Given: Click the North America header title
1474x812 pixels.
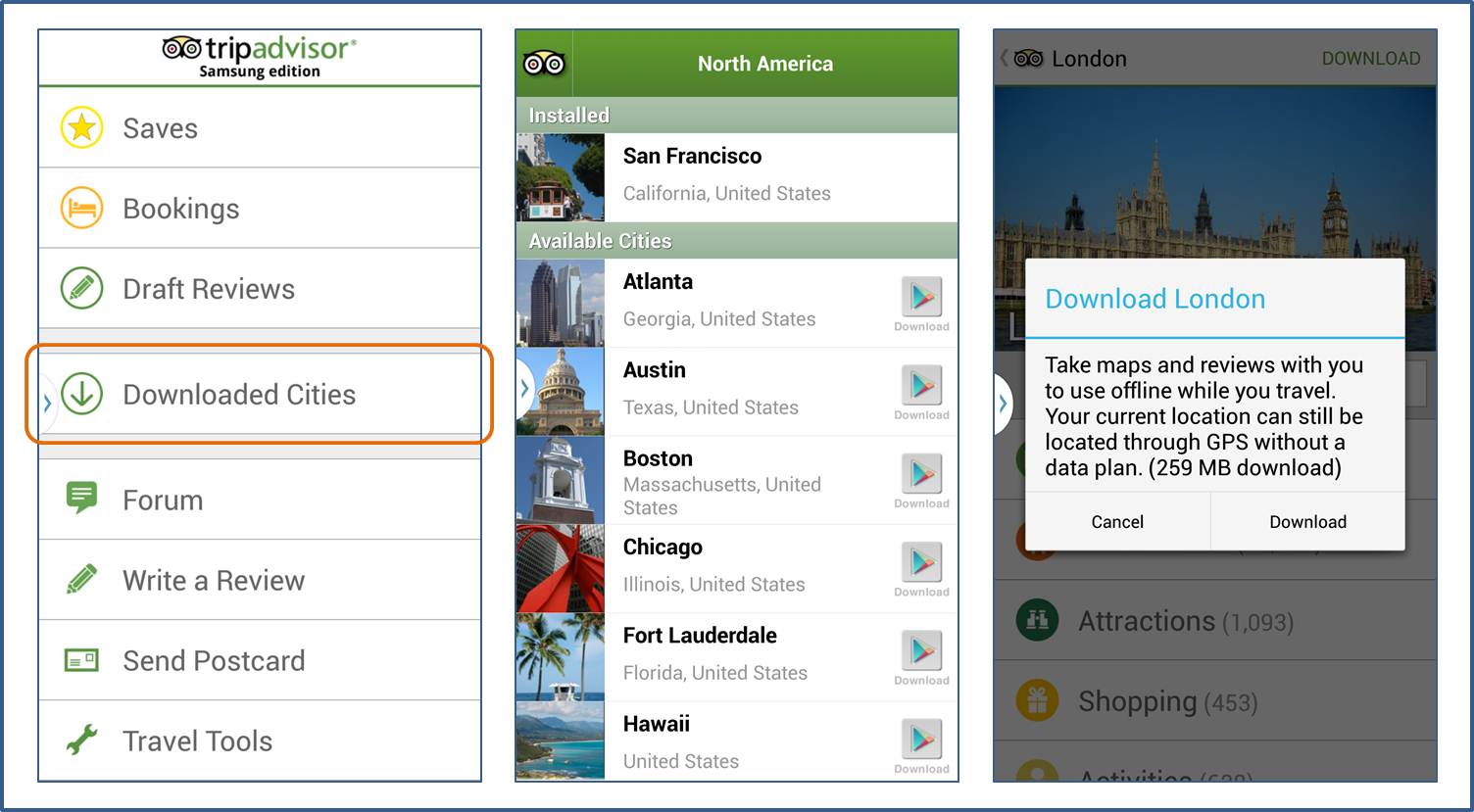Looking at the screenshot, I should click(765, 64).
